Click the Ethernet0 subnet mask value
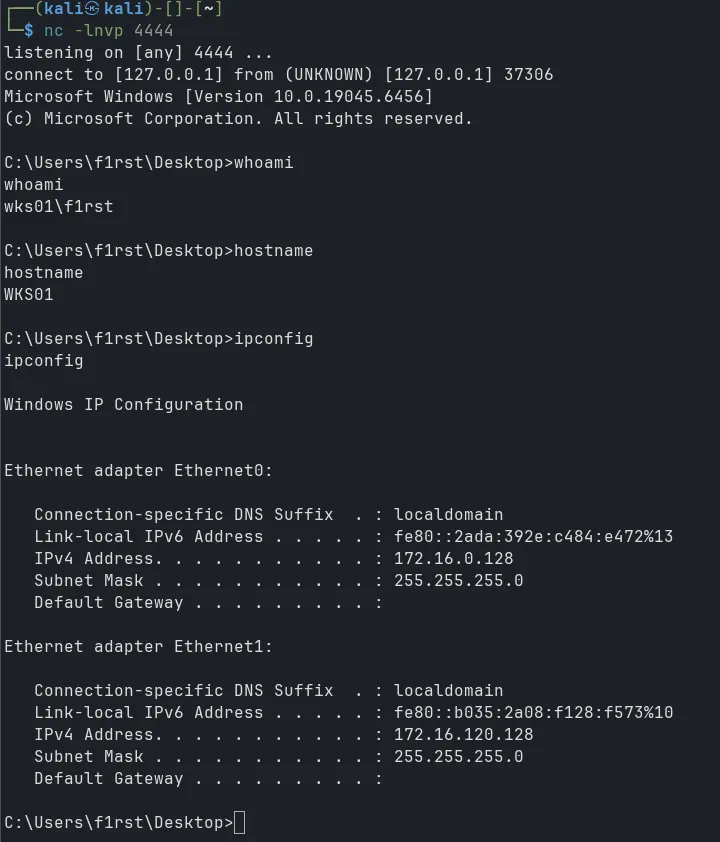The image size is (720, 842). coord(458,581)
